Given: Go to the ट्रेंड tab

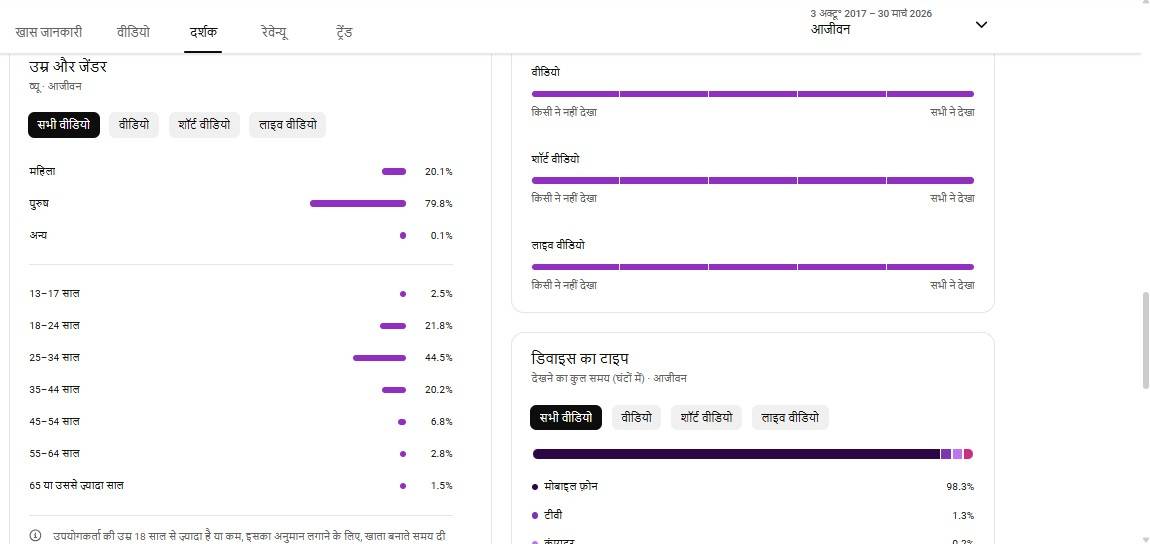Looking at the screenshot, I should [344, 32].
